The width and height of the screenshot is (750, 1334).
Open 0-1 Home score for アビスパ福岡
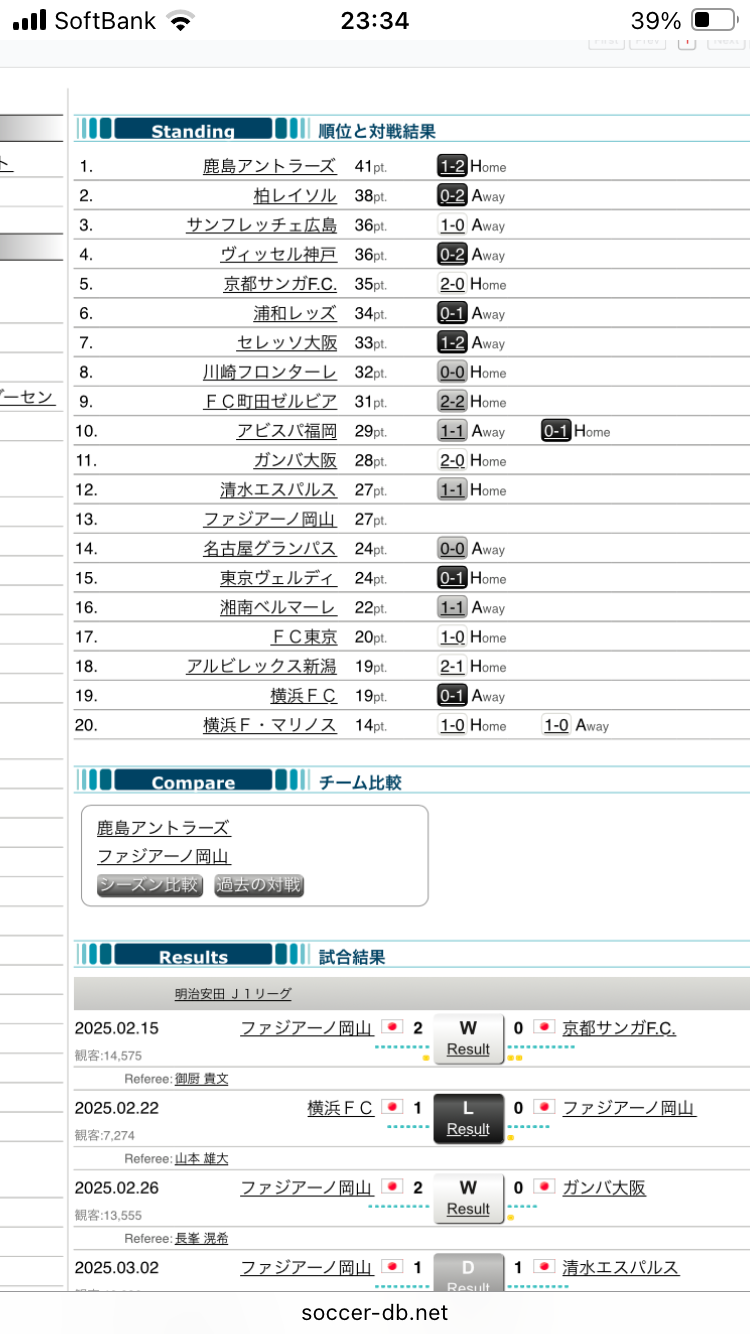(x=556, y=432)
